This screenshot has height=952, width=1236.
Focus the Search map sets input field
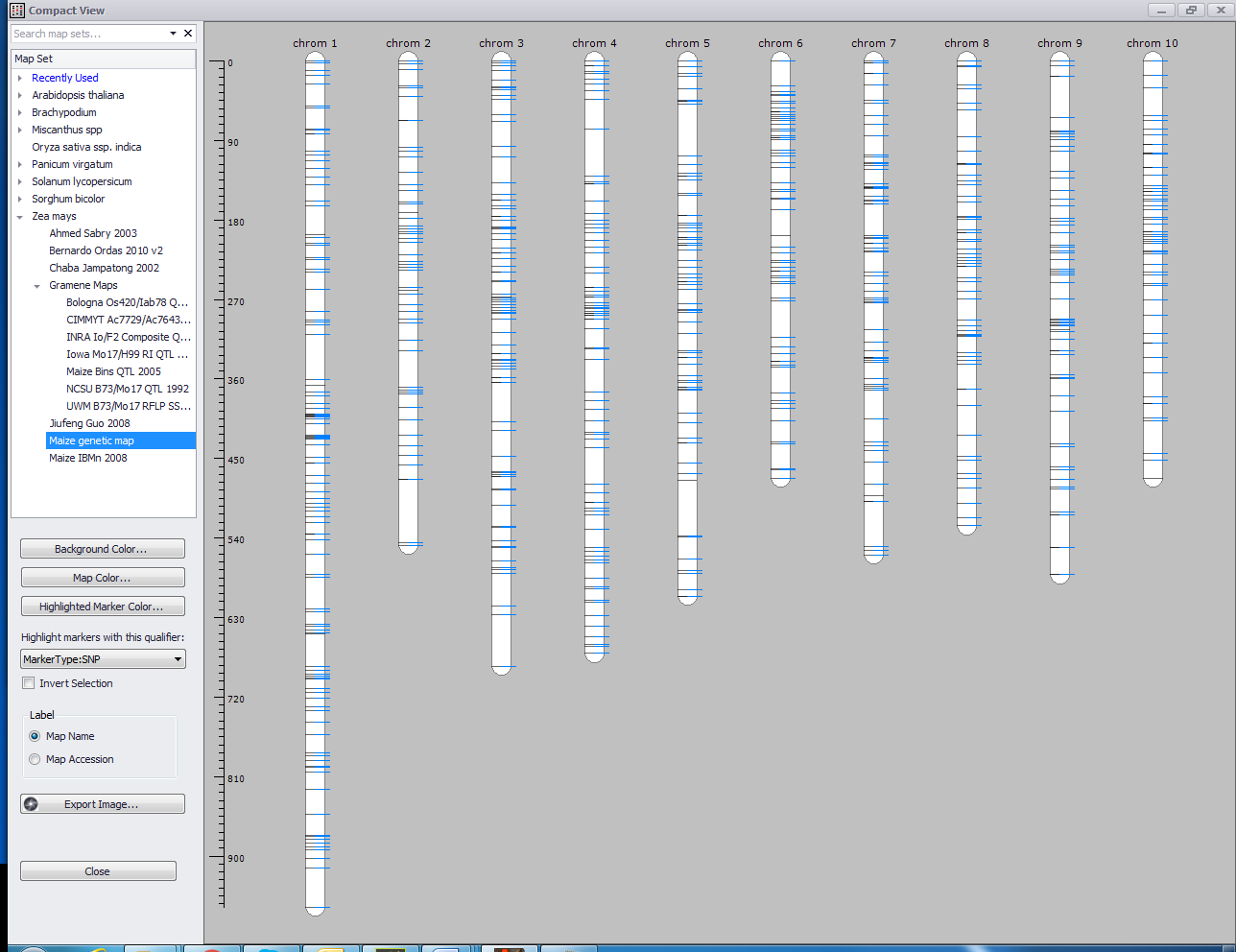coord(88,34)
